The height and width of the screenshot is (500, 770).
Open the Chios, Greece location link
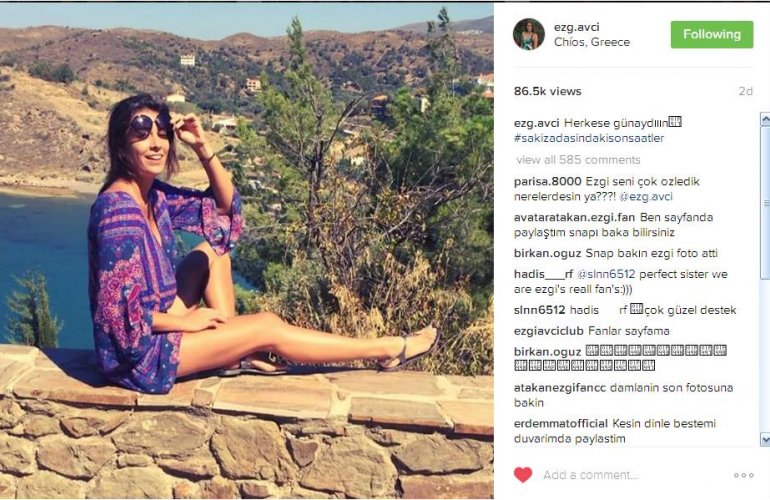(592, 42)
